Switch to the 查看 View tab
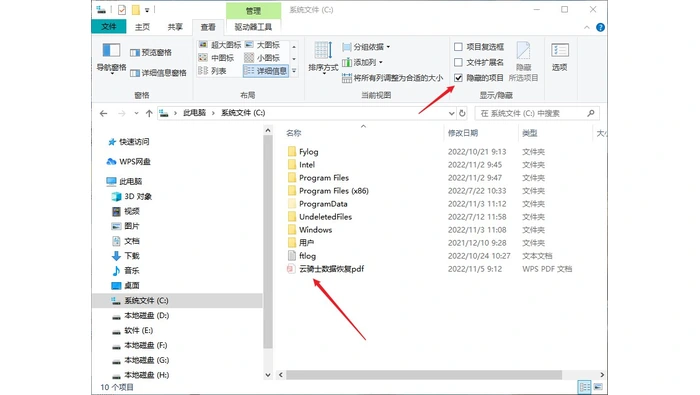This screenshot has width=700, height=395. coord(208,27)
